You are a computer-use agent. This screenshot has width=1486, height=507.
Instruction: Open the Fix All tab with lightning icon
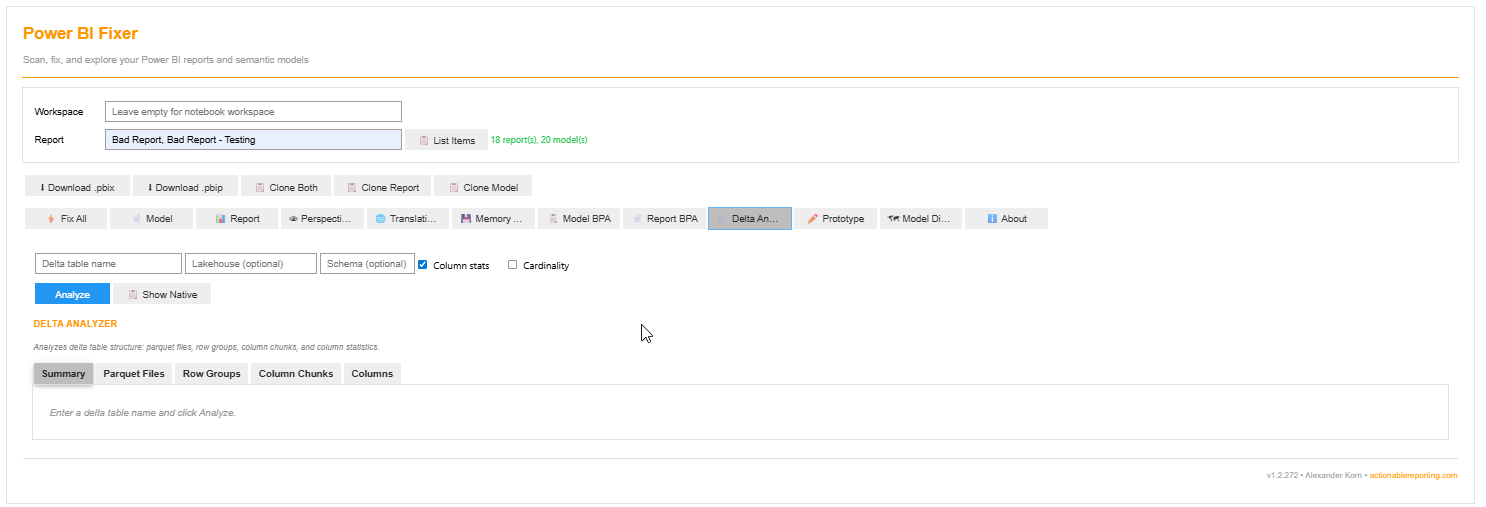tap(65, 219)
